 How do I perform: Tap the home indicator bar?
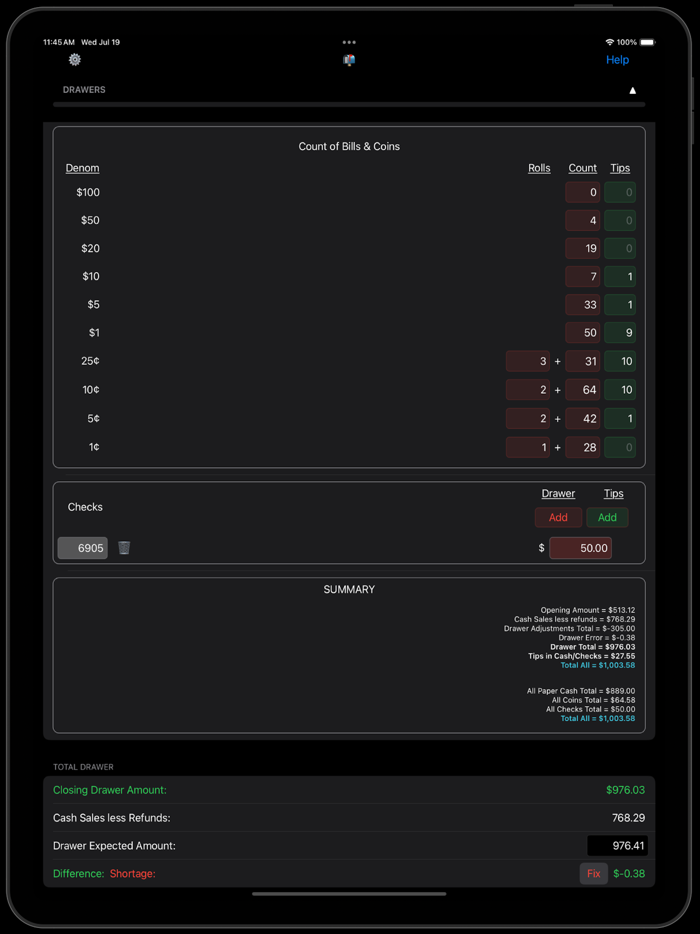349,893
